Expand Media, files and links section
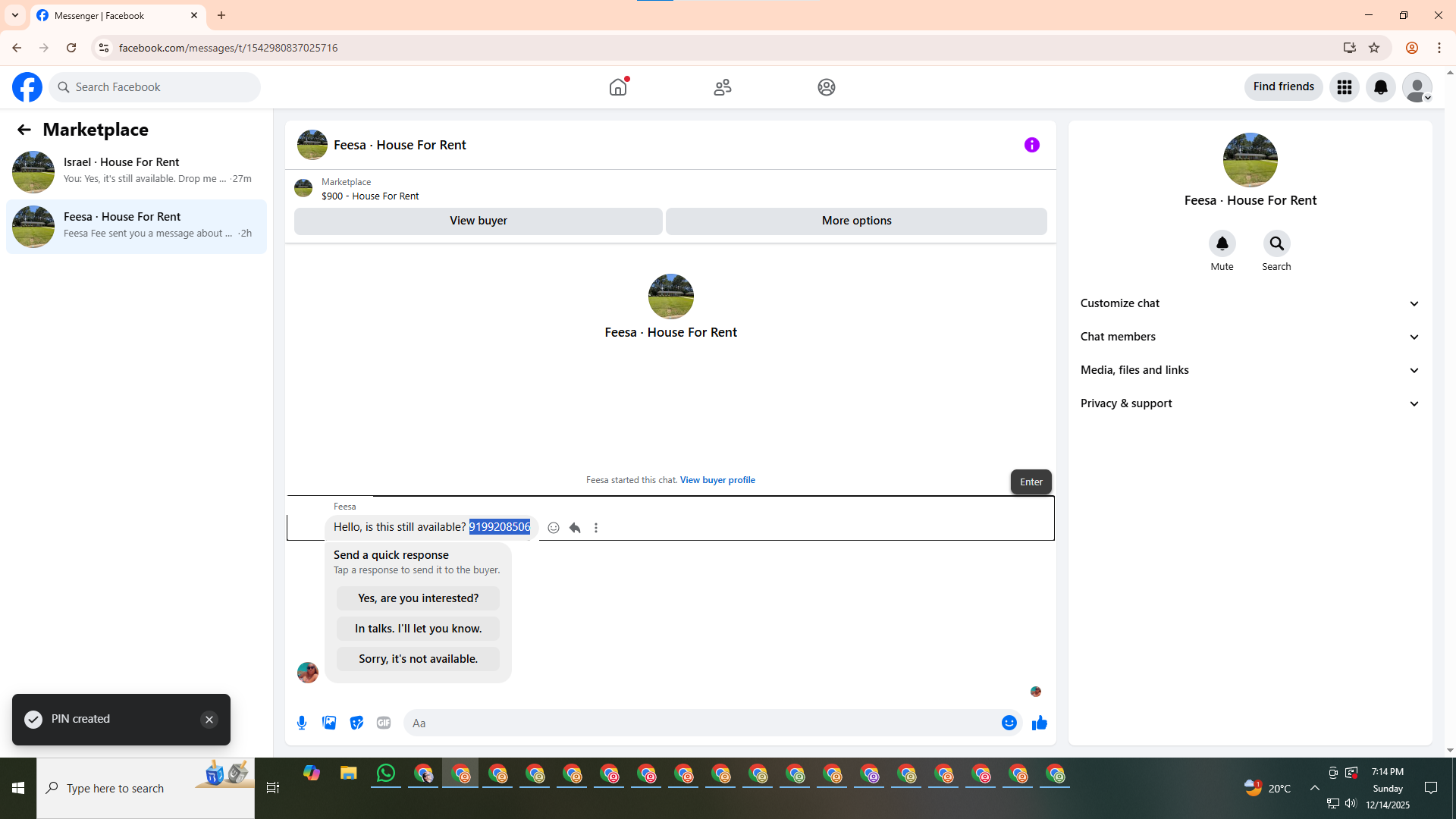Screen dimensions: 1456x819 (x=1250, y=370)
